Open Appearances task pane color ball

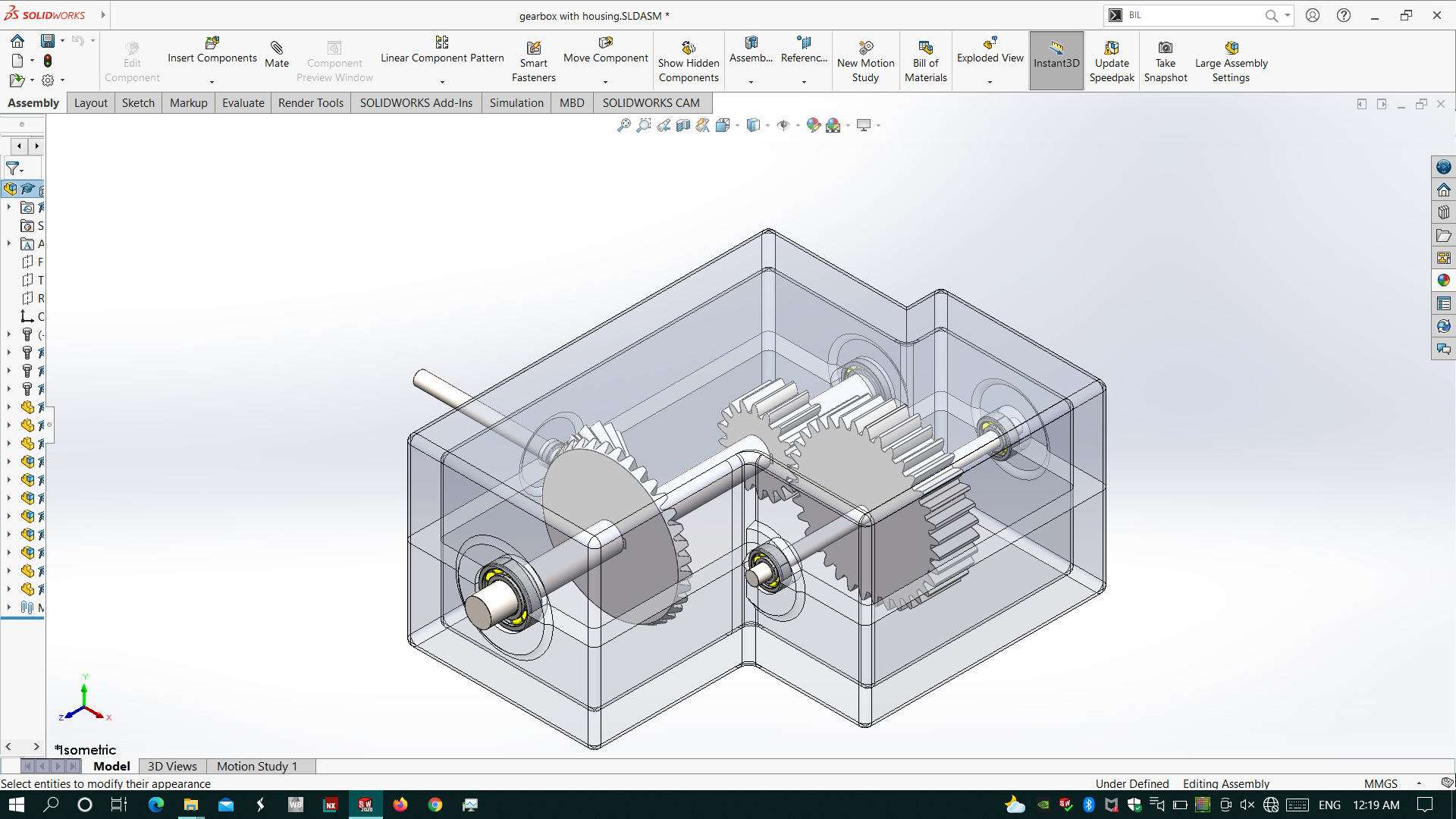point(1443,281)
